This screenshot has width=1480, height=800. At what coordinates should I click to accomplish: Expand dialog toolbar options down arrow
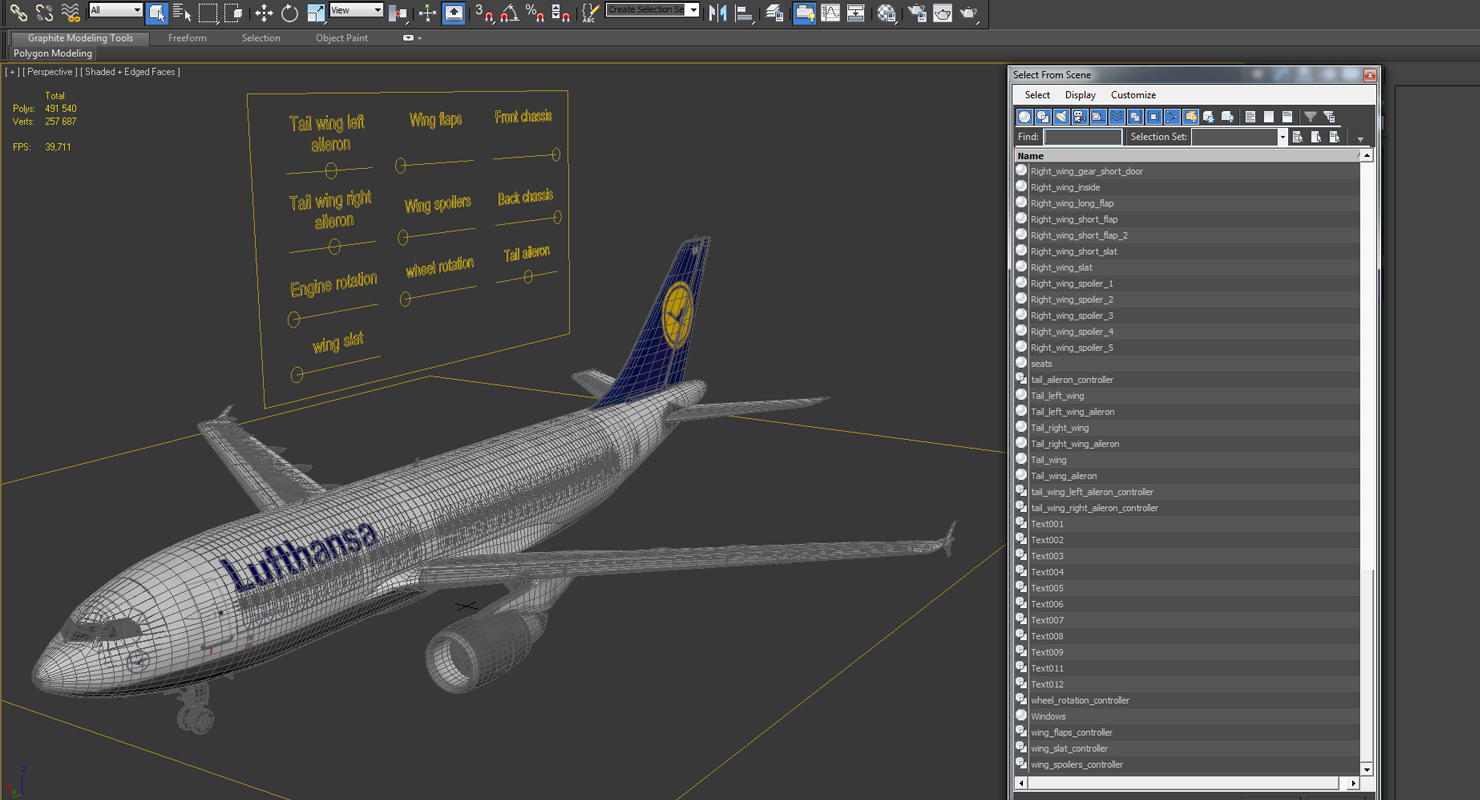[x=1359, y=138]
